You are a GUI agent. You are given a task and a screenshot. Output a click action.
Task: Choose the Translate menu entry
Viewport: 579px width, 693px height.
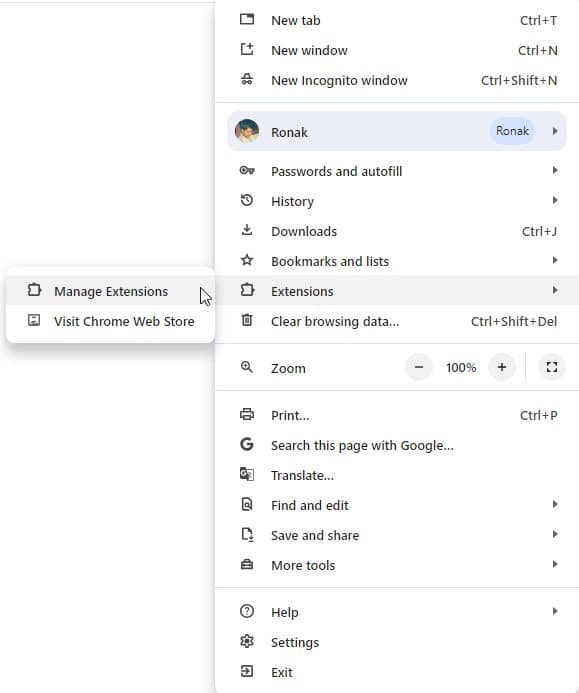pyautogui.click(x=397, y=475)
